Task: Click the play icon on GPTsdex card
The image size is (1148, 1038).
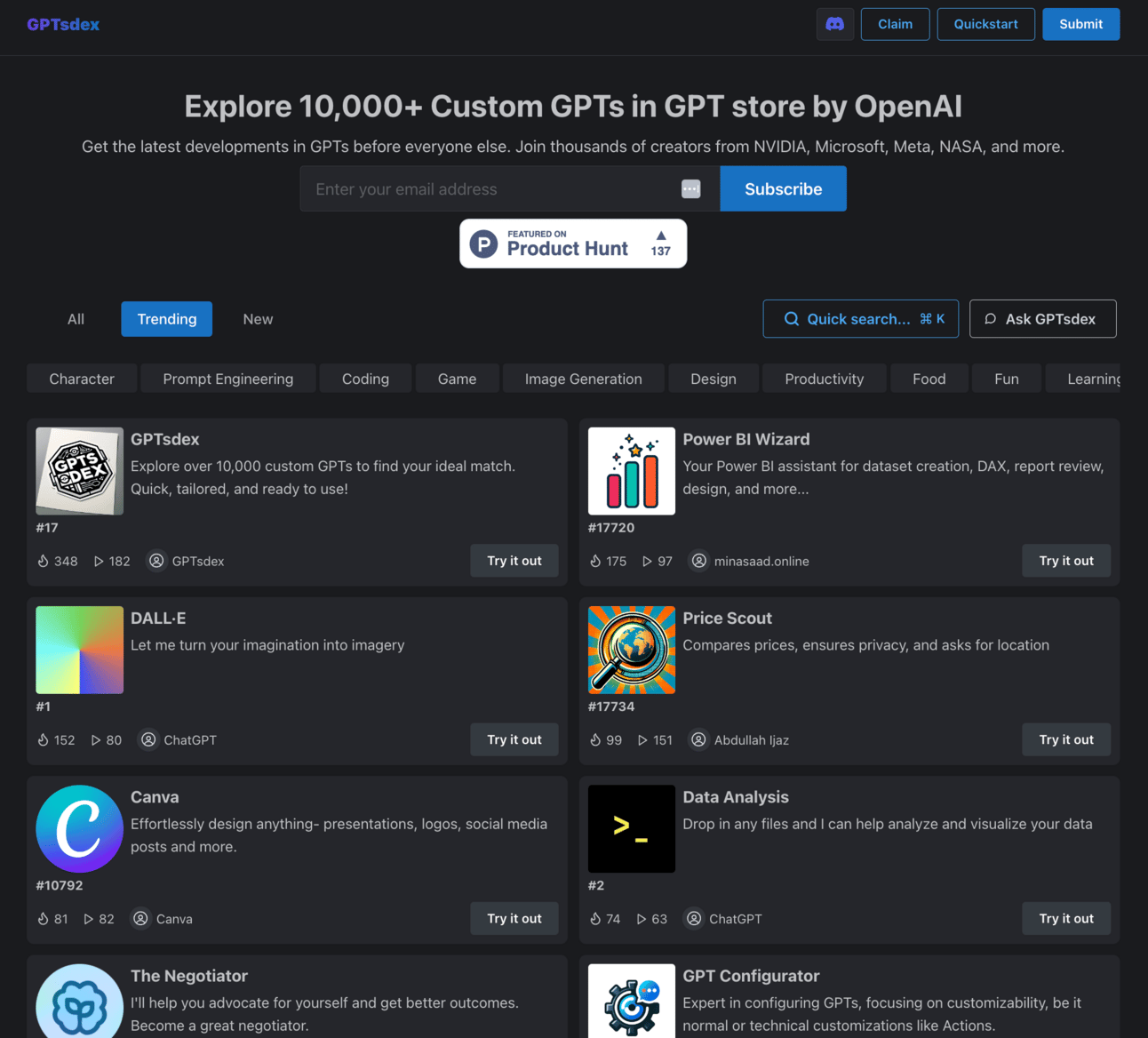Action: 99,561
